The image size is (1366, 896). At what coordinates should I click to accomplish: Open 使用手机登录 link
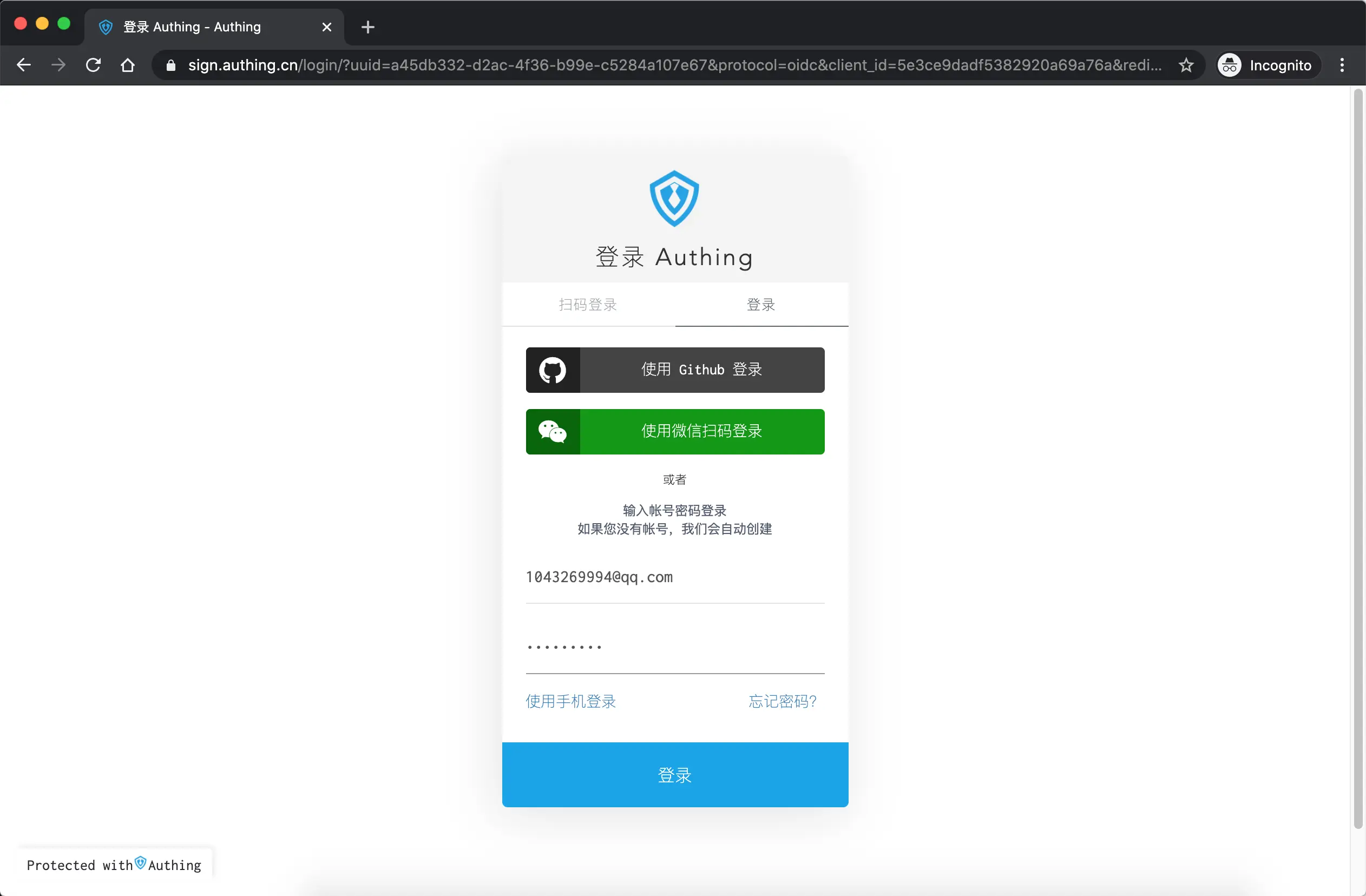pos(570,701)
